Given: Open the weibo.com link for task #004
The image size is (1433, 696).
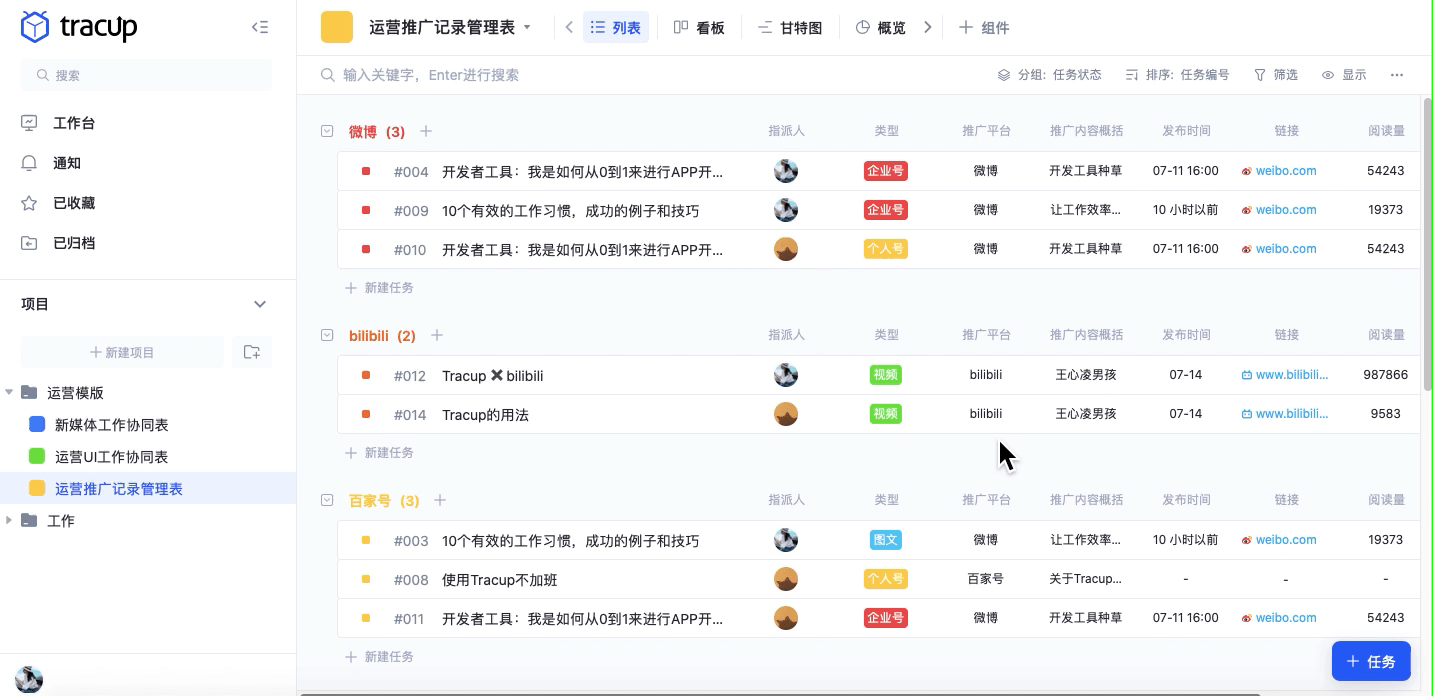Looking at the screenshot, I should point(1286,170).
